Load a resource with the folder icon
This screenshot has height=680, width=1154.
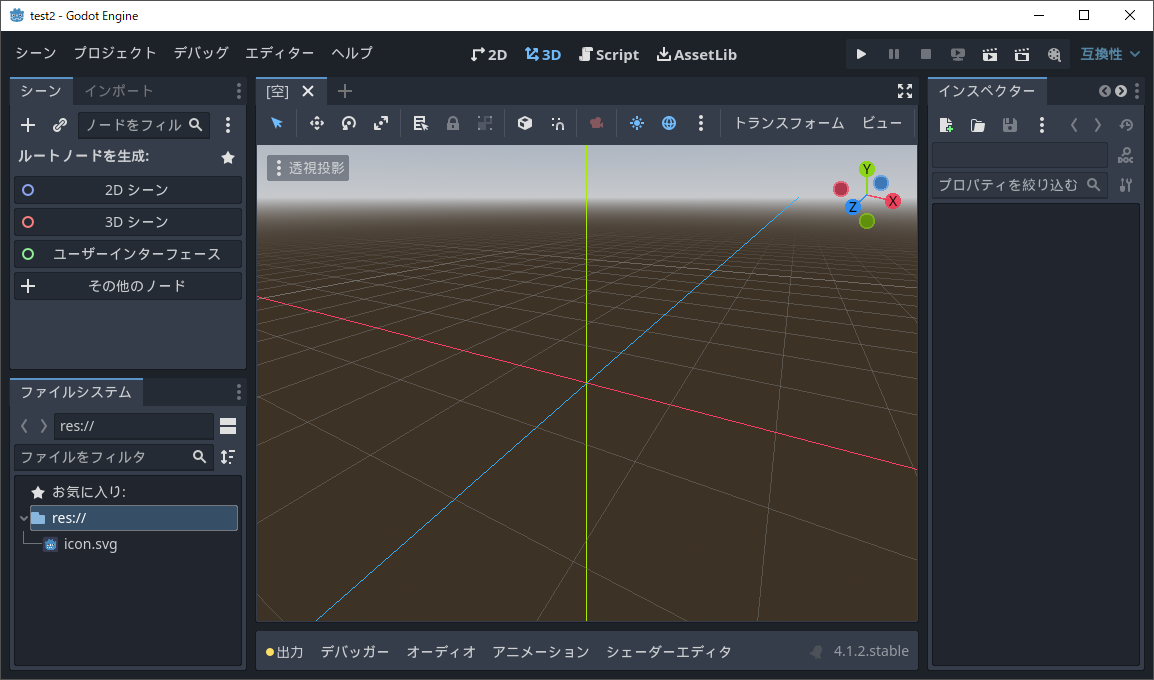[x=977, y=125]
